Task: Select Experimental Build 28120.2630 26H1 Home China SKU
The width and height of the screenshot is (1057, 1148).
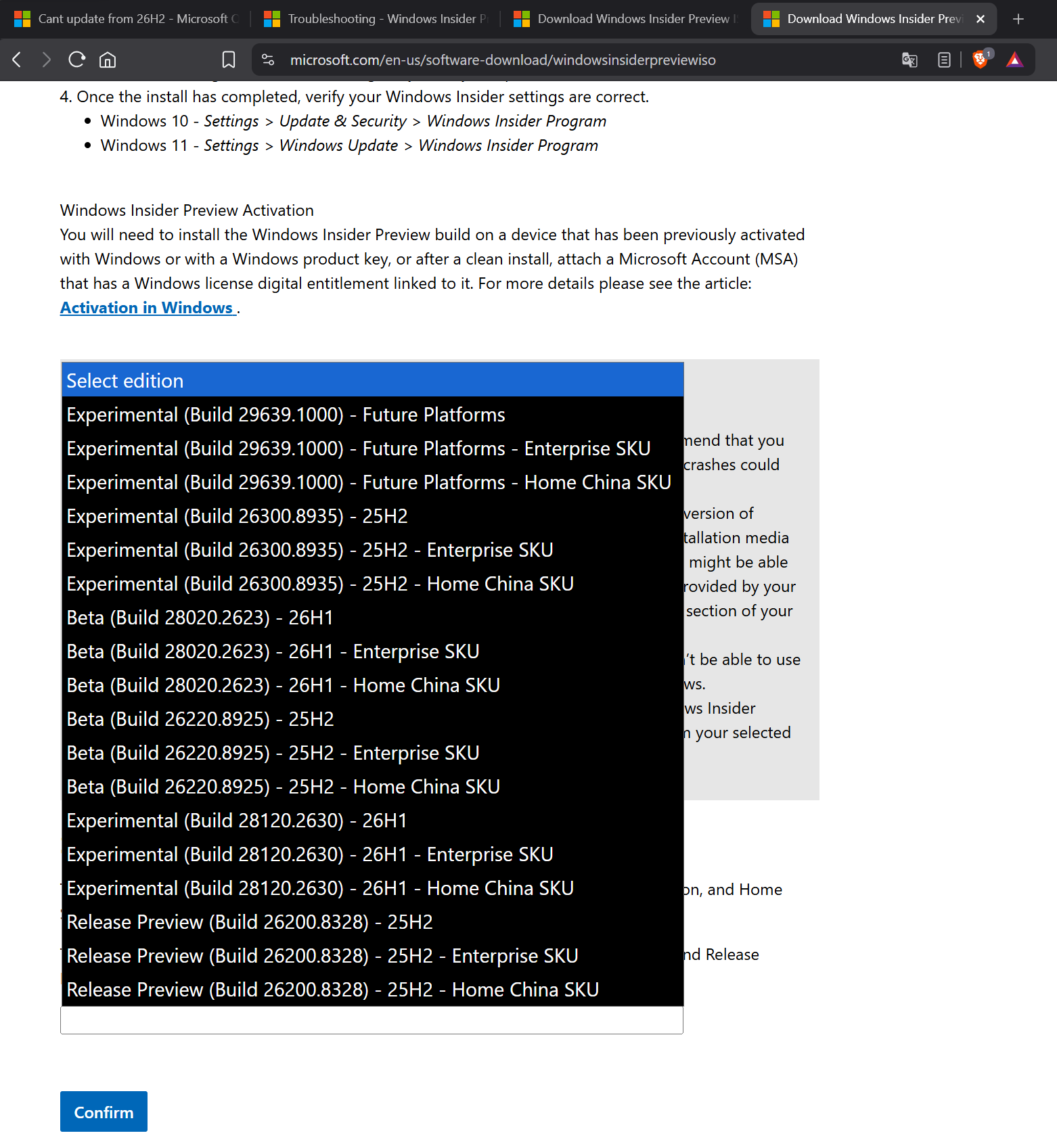Action: 373,888
